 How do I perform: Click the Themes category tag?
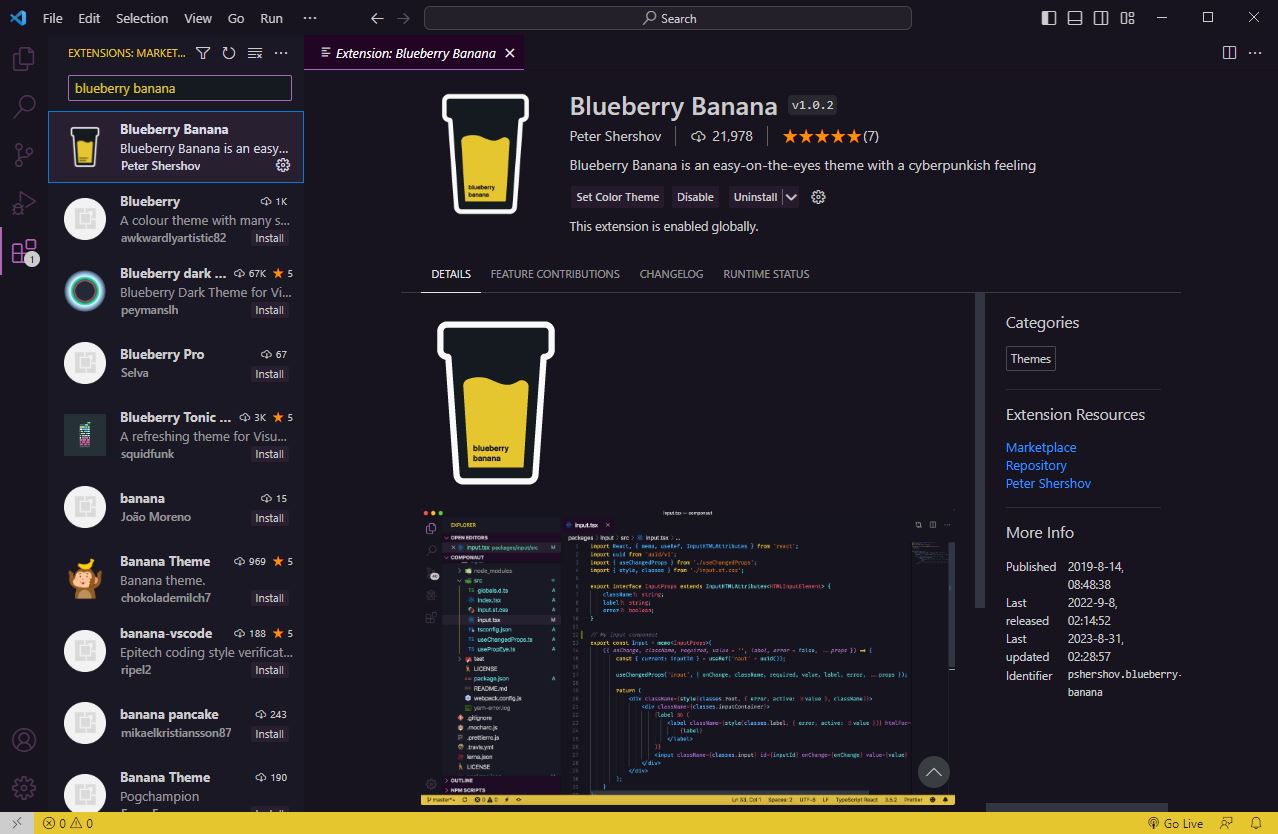pyautogui.click(x=1030, y=359)
